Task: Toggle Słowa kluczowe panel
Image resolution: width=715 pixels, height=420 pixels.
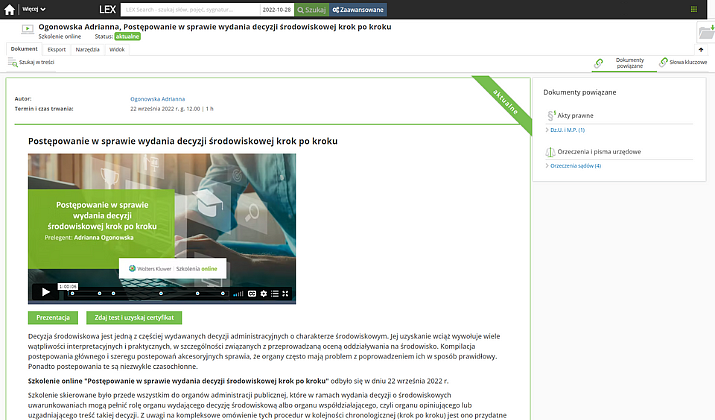Action: pyautogui.click(x=685, y=63)
